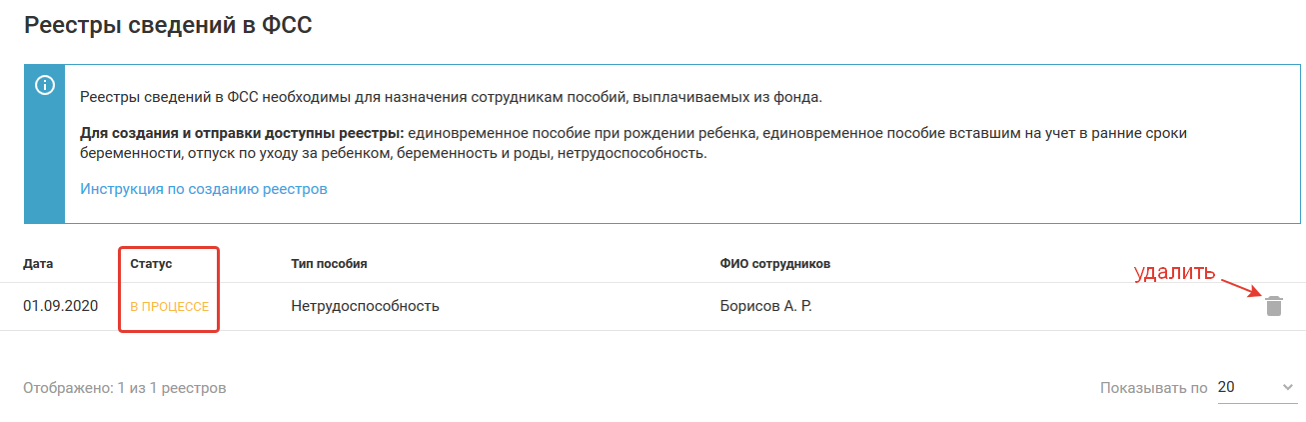Image resolution: width=1306 pixels, height=422 pixels.
Task: Click the Тип пособия column header
Action: (329, 265)
